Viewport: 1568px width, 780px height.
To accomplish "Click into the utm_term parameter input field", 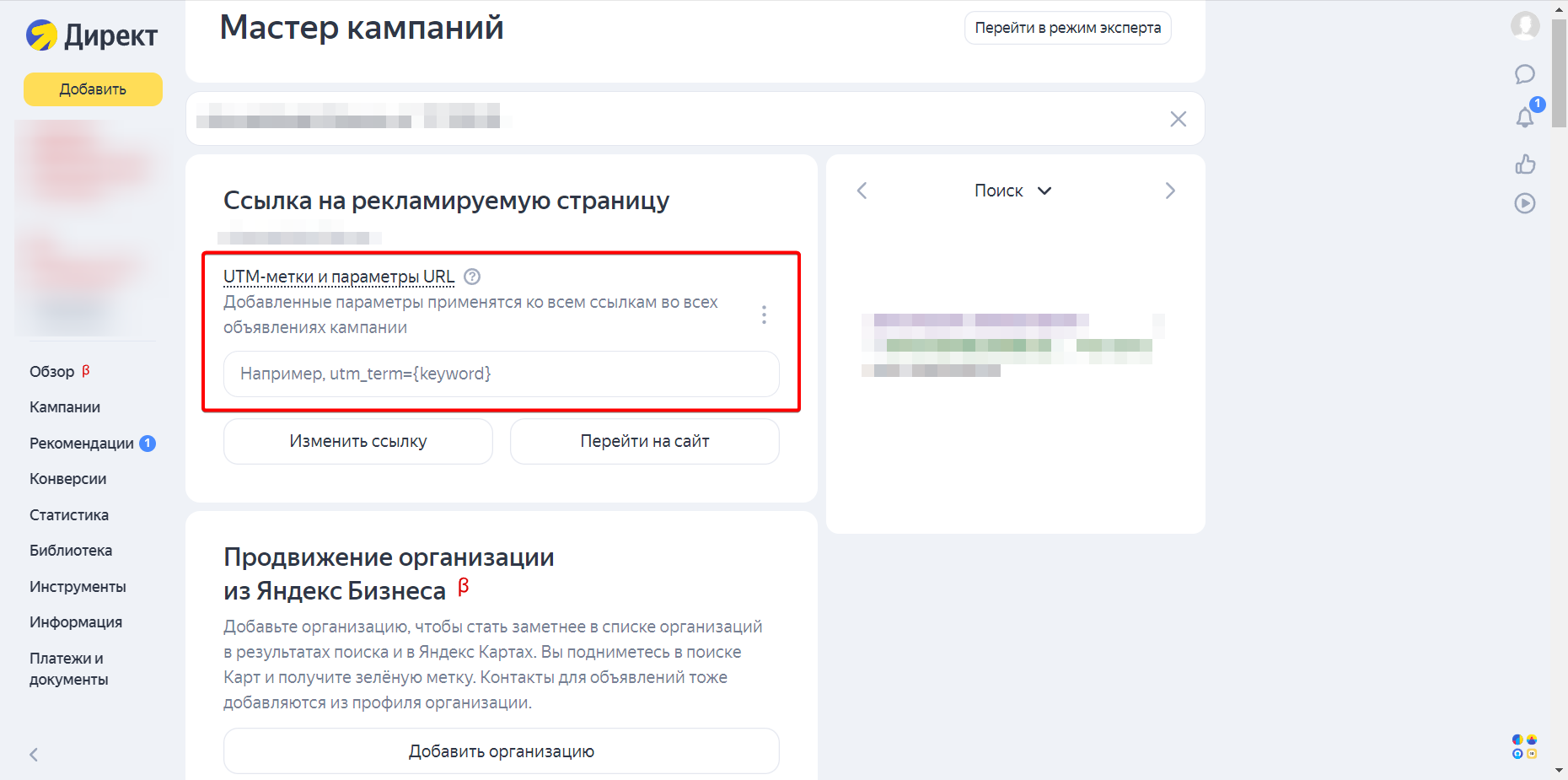I will 501,374.
